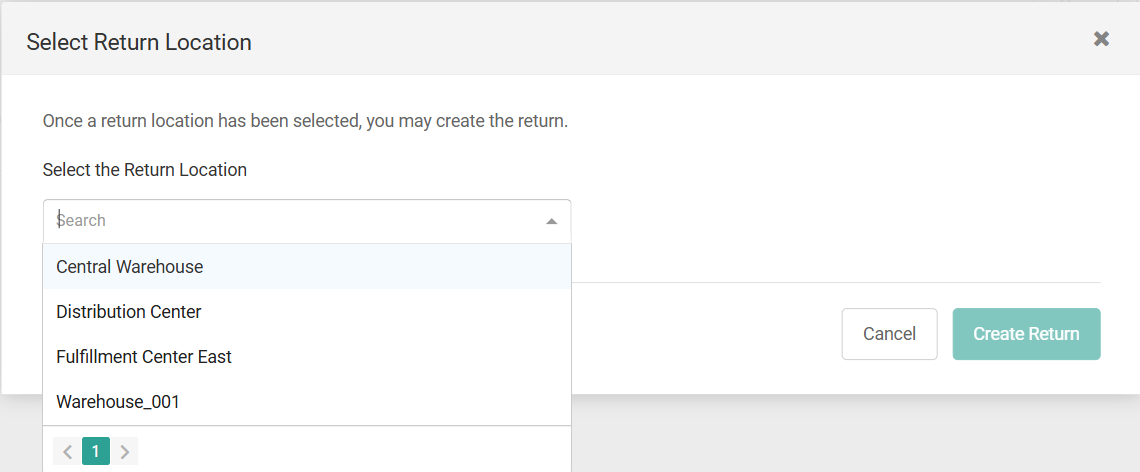Click the 'Select the Return Location' label
The height and width of the screenshot is (472, 1140).
pos(145,170)
